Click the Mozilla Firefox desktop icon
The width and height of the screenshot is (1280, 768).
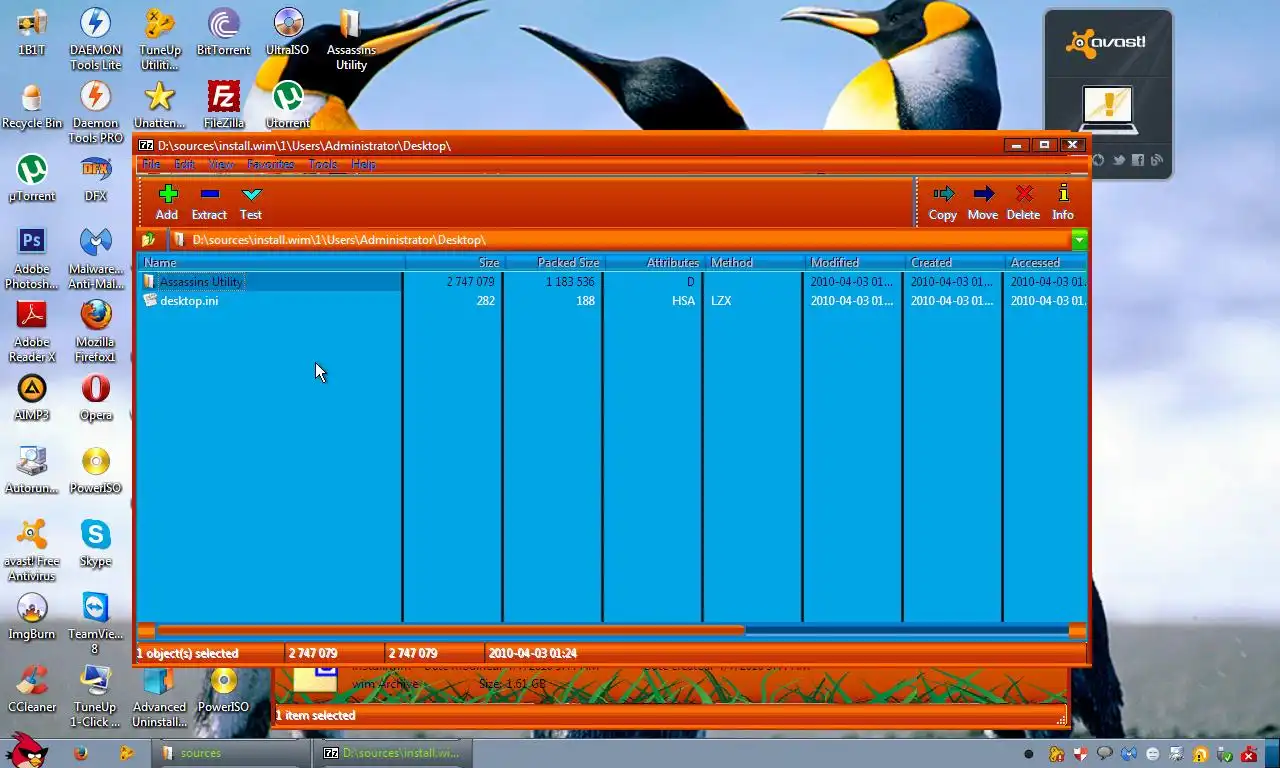coord(96,331)
